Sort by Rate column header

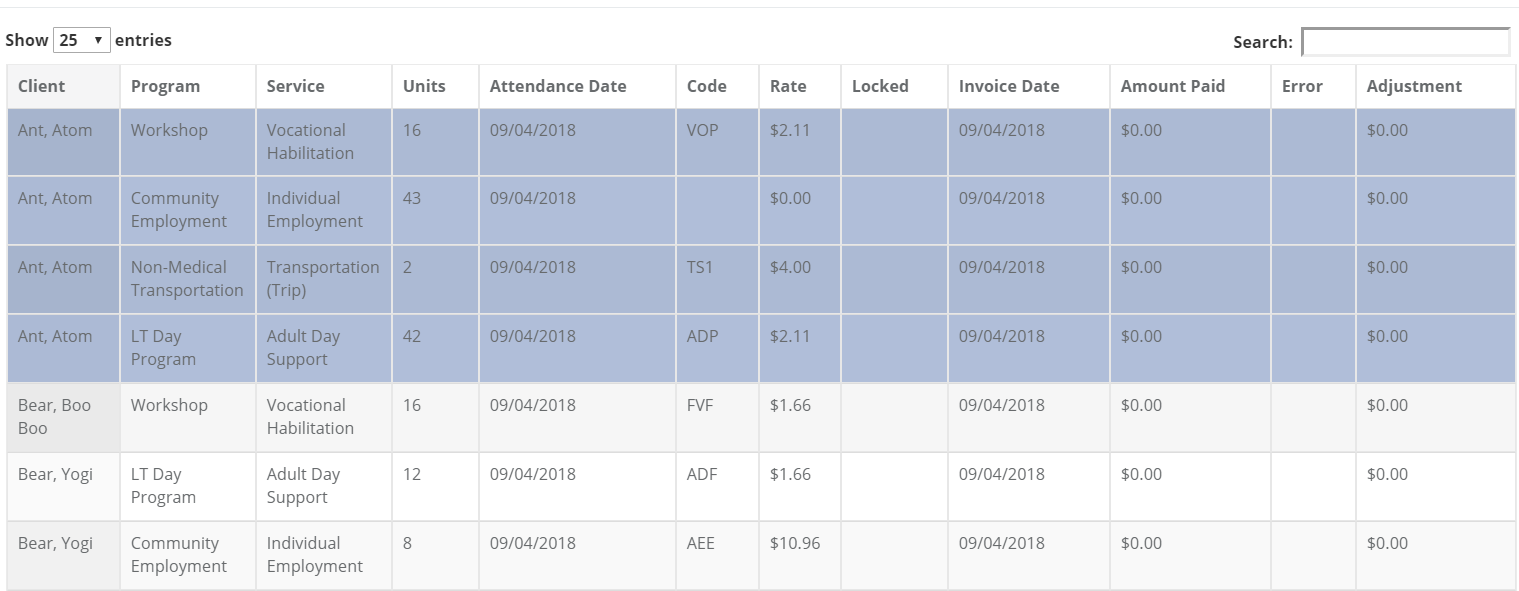pyautogui.click(x=788, y=86)
